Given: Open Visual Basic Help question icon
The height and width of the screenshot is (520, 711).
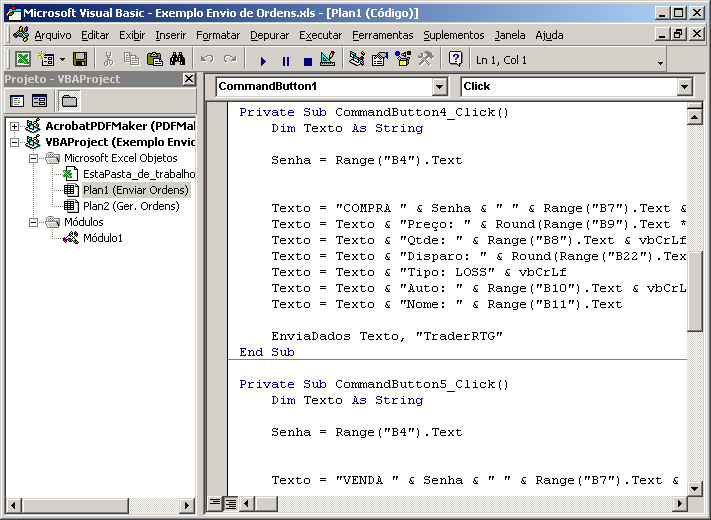Looking at the screenshot, I should click(x=455, y=59).
